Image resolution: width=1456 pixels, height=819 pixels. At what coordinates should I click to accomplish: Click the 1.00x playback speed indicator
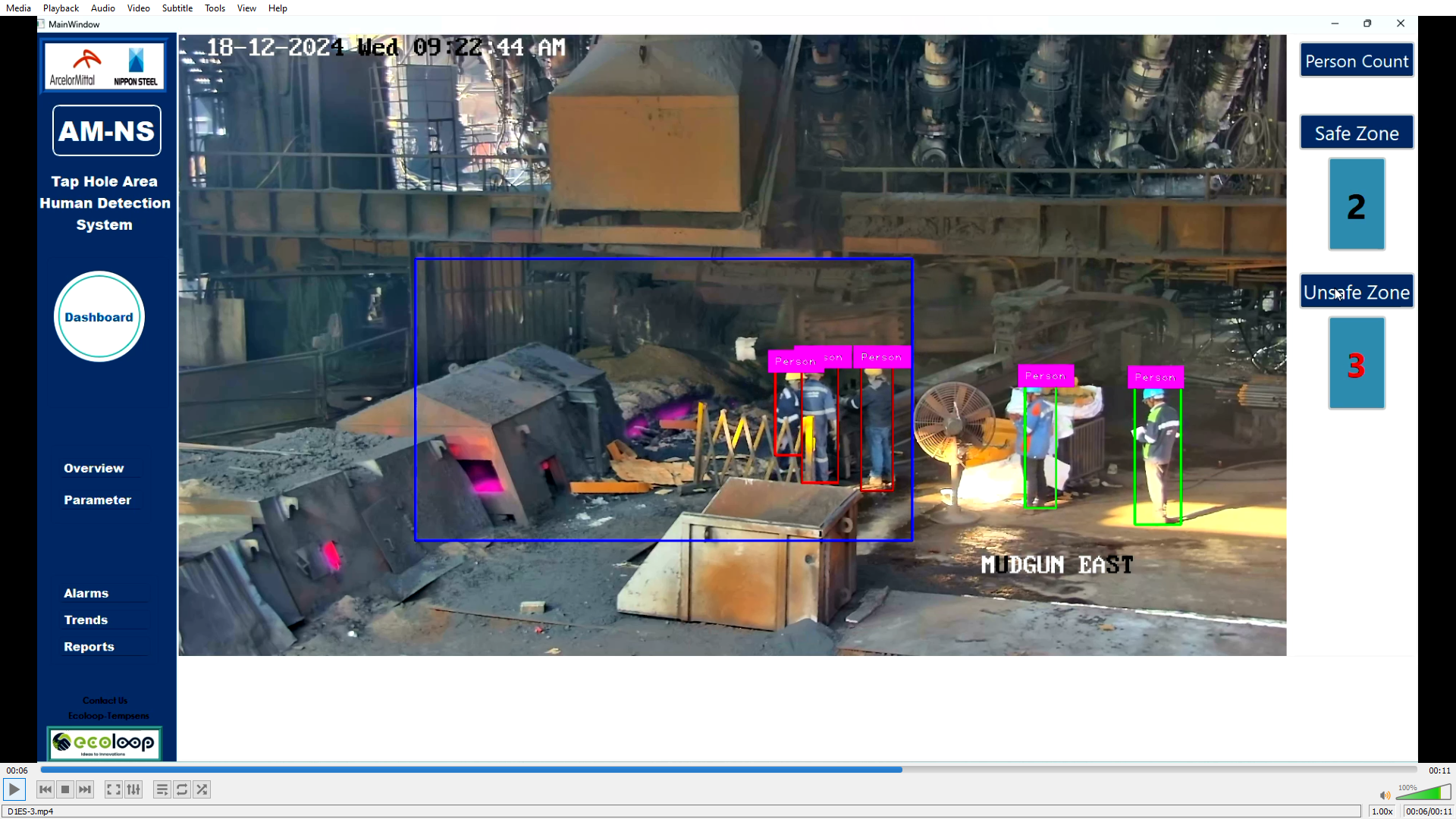(x=1382, y=811)
